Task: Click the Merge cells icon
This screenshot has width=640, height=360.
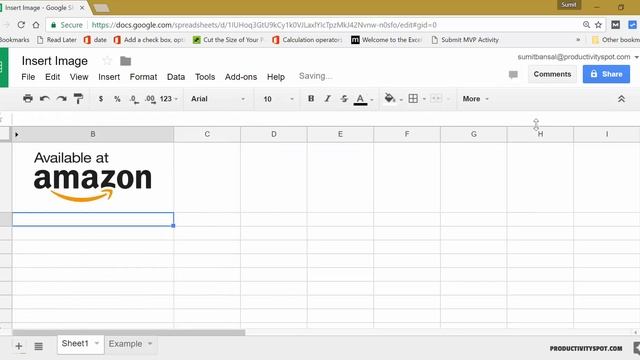Action: [x=436, y=98]
